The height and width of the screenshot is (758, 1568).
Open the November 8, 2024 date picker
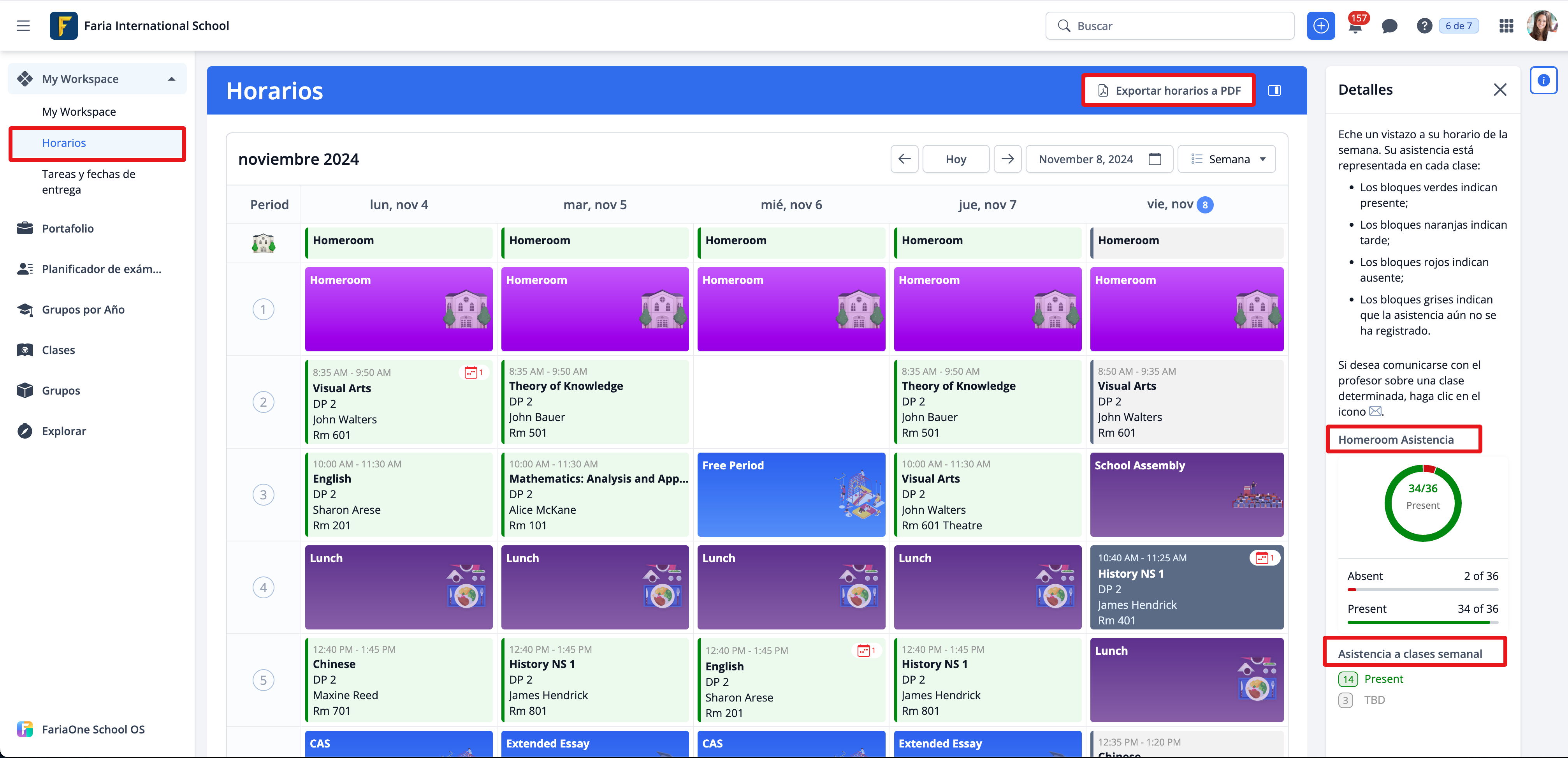coord(1099,159)
